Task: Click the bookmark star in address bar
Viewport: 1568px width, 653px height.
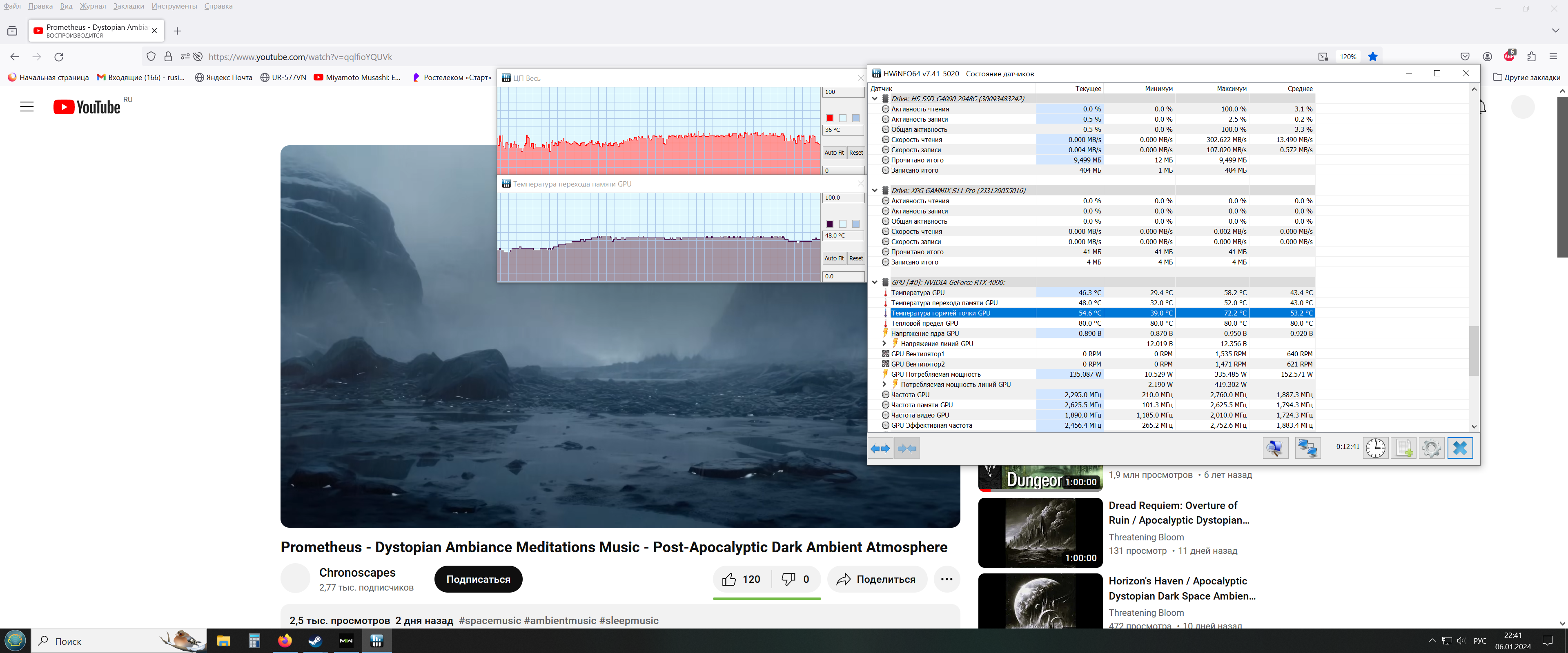Action: click(x=1372, y=57)
